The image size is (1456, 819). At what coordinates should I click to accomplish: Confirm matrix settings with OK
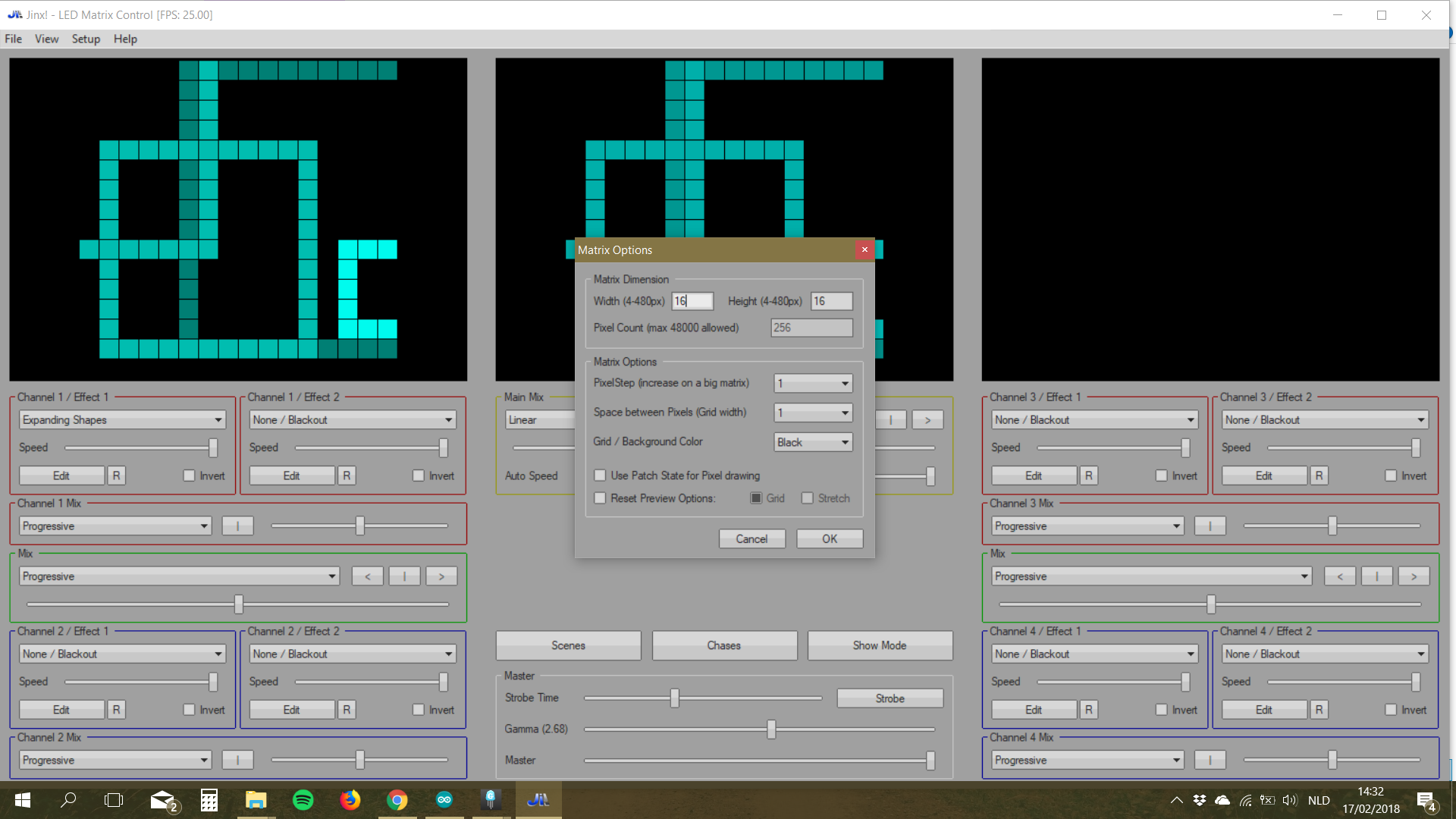[830, 538]
